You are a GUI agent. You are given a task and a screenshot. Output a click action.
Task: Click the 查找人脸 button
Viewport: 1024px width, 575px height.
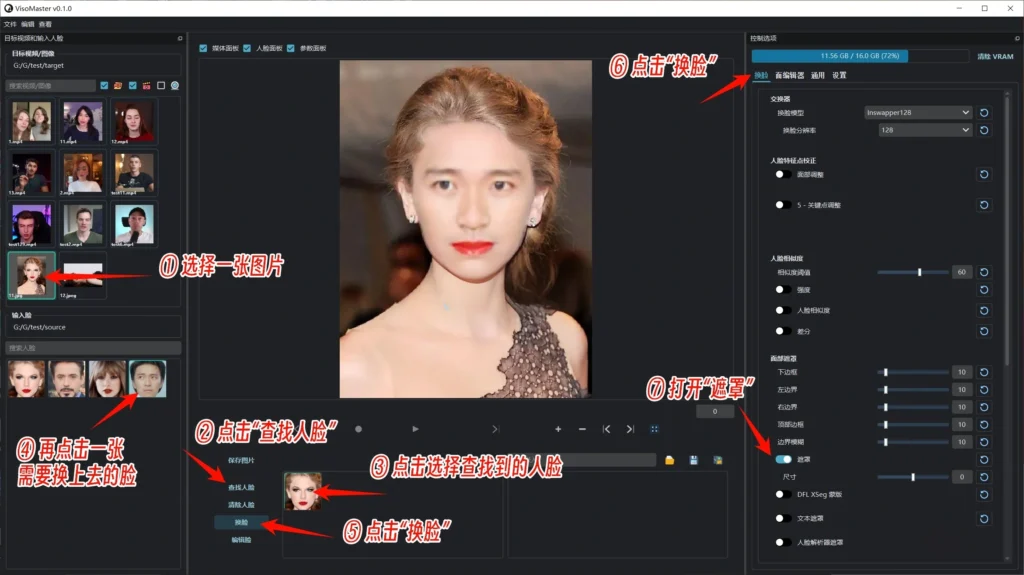240,487
